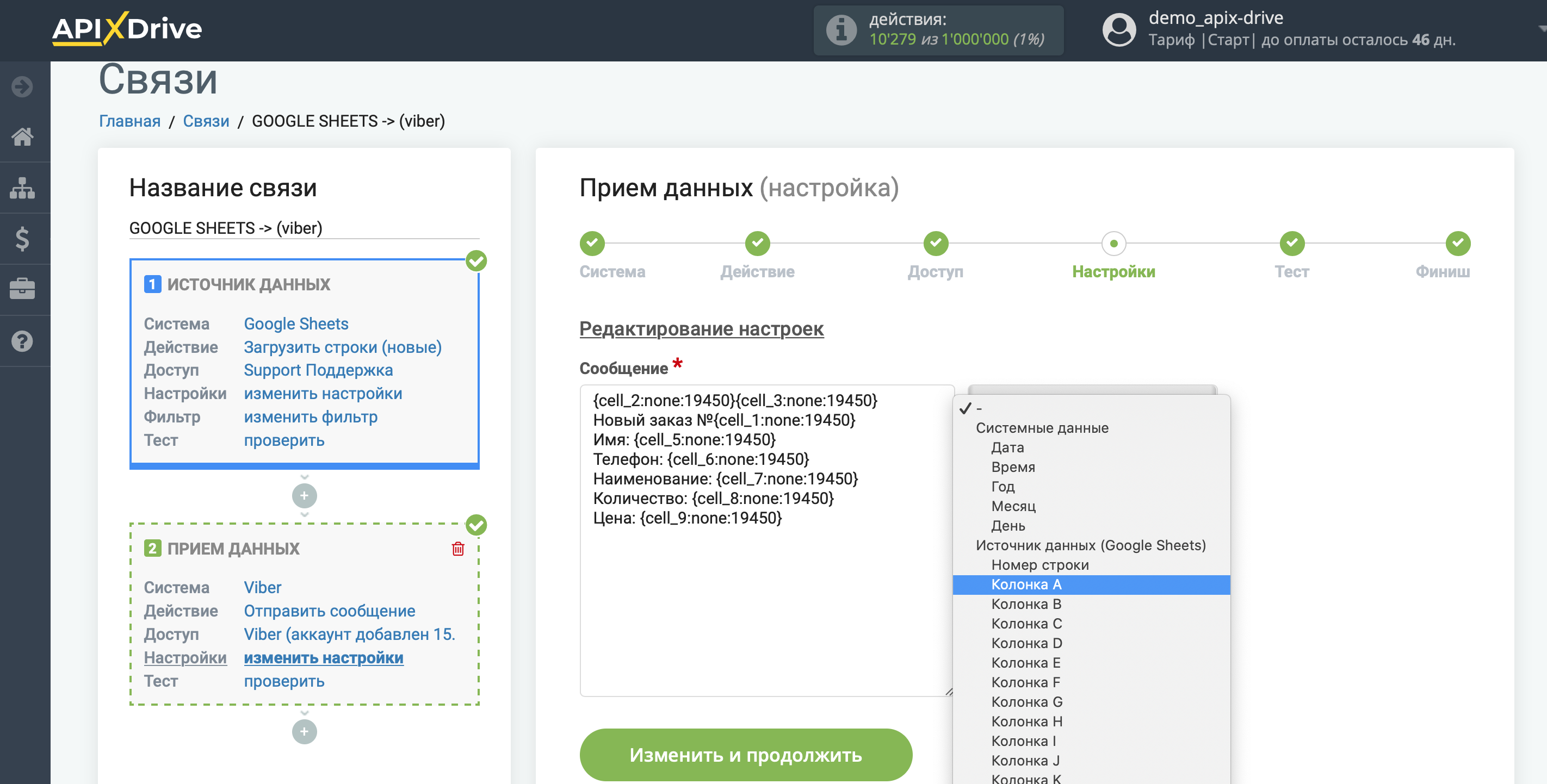Click Настройки tab label in stepper
The image size is (1547, 784).
pos(1113,271)
